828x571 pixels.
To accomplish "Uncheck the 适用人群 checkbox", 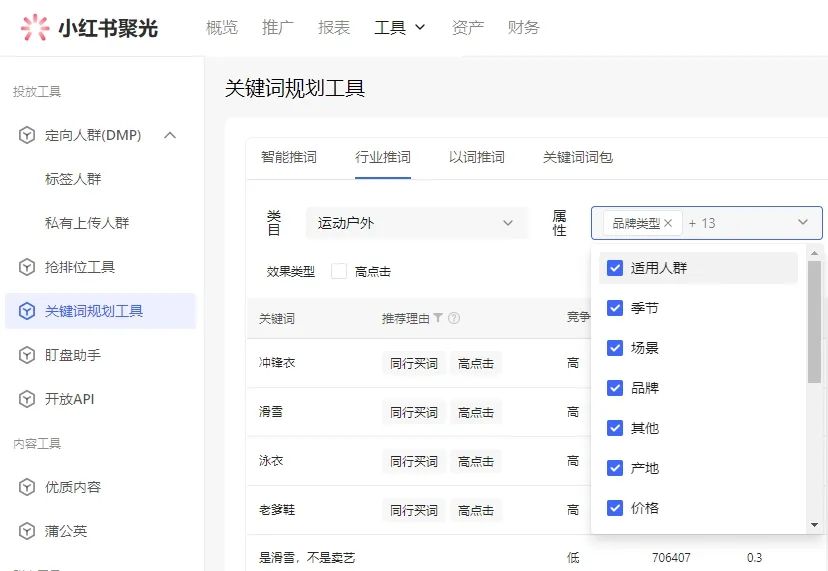I will point(615,268).
